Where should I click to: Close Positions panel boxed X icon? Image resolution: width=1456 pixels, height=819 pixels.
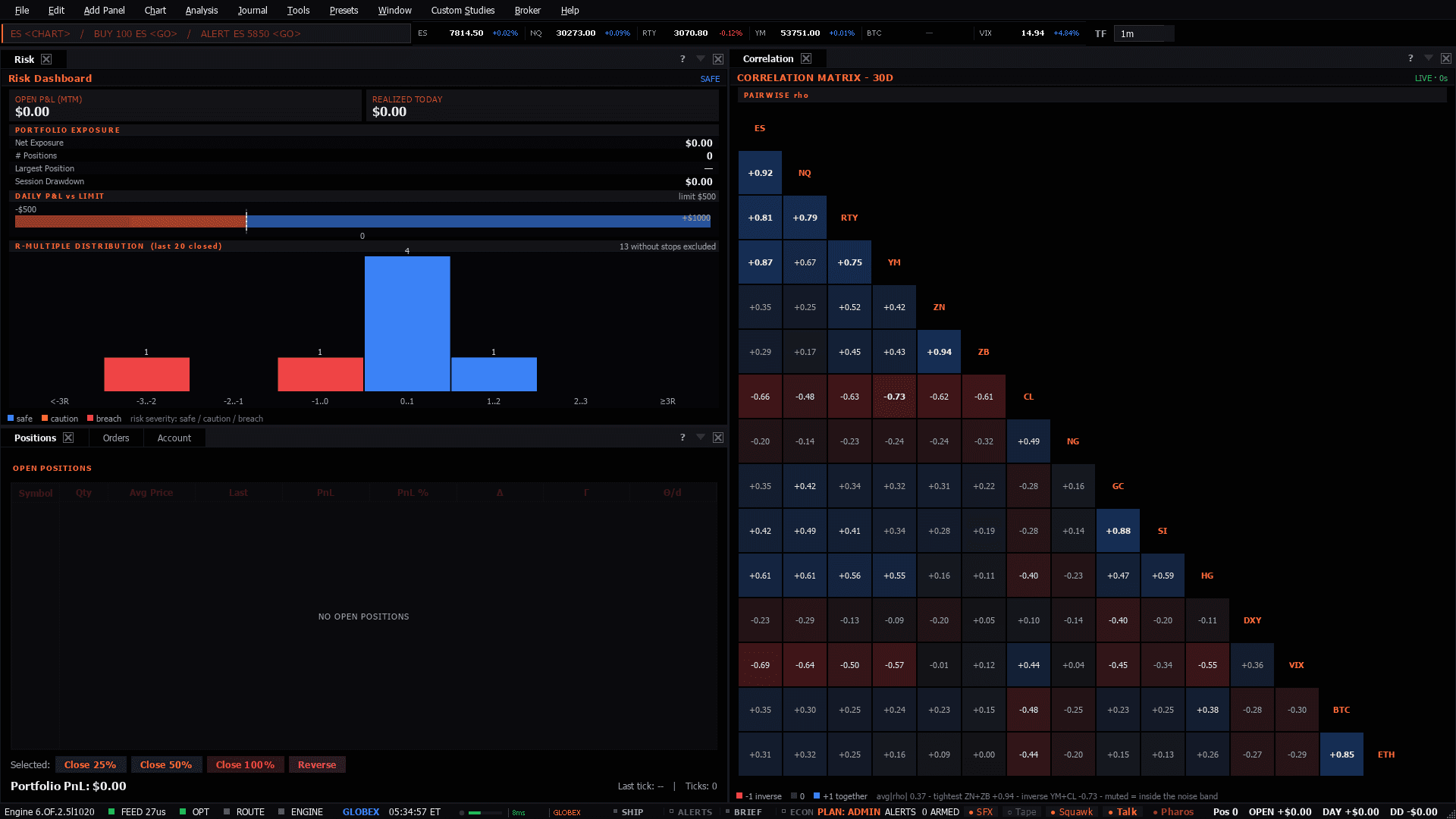coord(718,438)
